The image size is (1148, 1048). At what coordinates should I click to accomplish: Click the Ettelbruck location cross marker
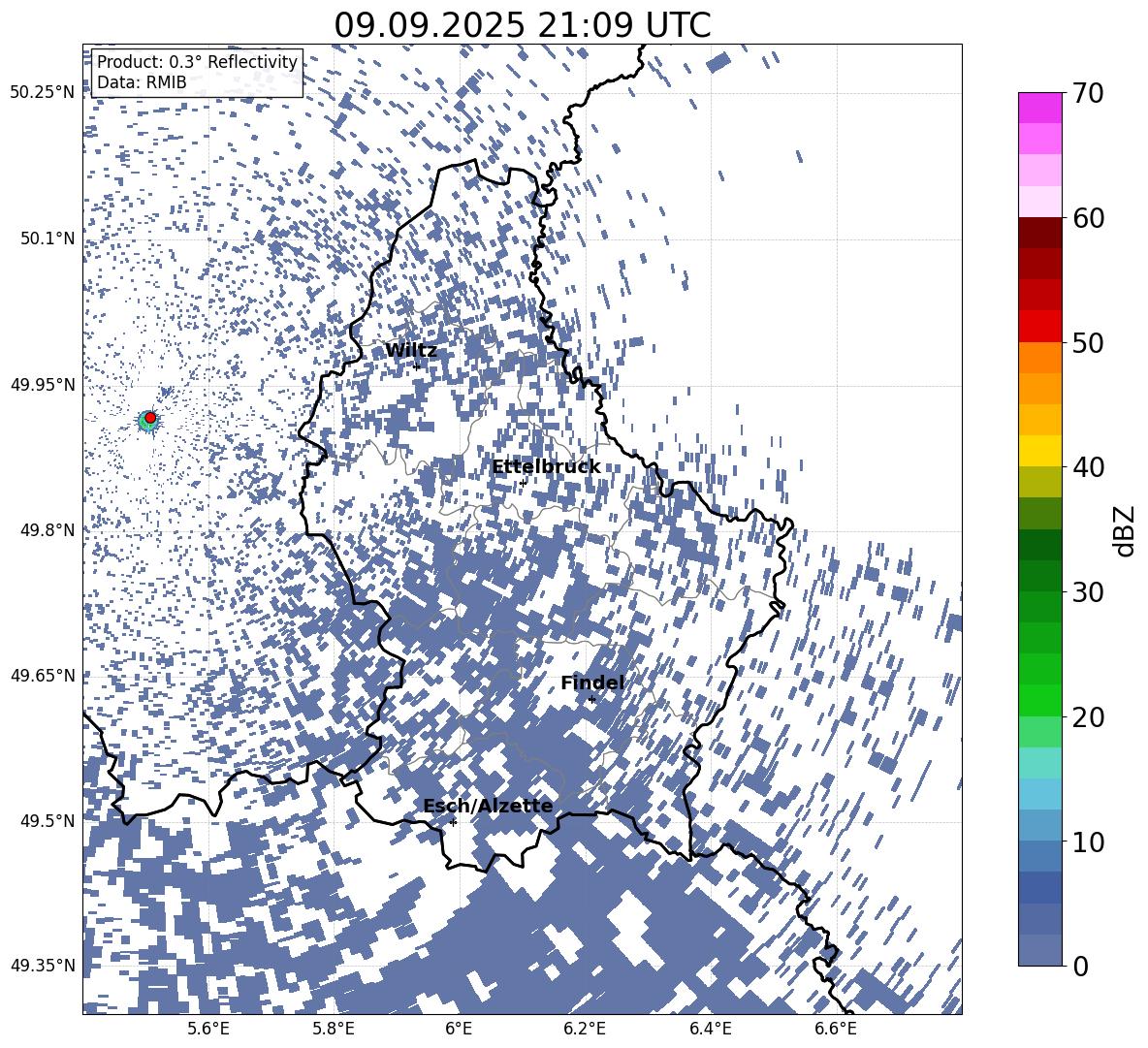pos(523,483)
